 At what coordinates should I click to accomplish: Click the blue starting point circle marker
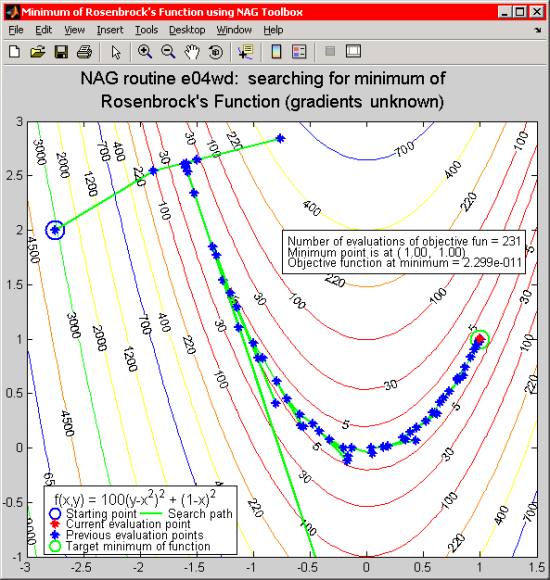tap(55, 230)
